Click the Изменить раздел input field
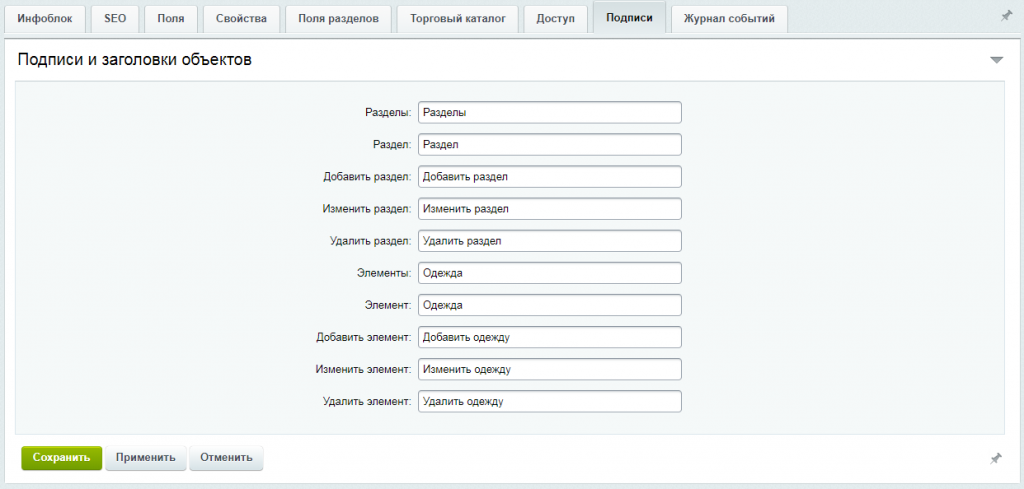This screenshot has height=489, width=1024. tap(550, 209)
